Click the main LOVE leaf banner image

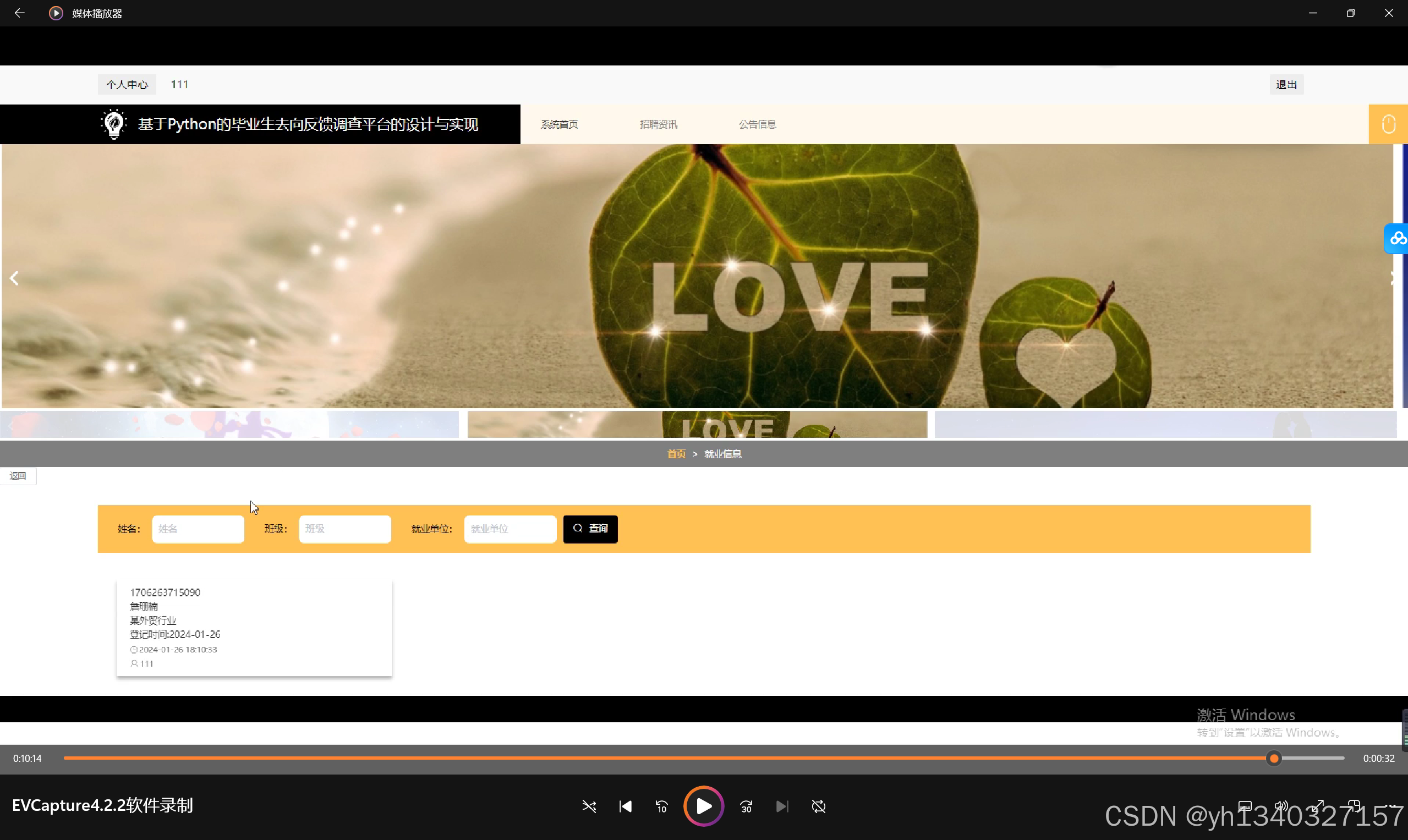coord(698,276)
